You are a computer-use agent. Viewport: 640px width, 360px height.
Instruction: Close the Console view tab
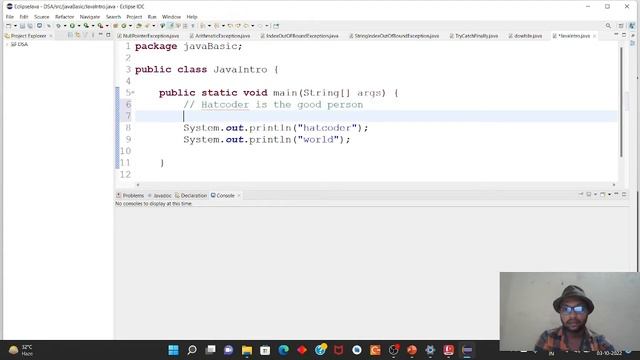[x=239, y=196]
